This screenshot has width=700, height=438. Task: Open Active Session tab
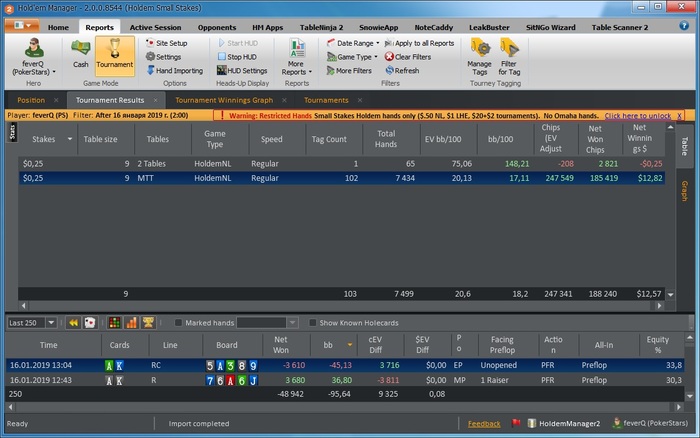pos(155,27)
